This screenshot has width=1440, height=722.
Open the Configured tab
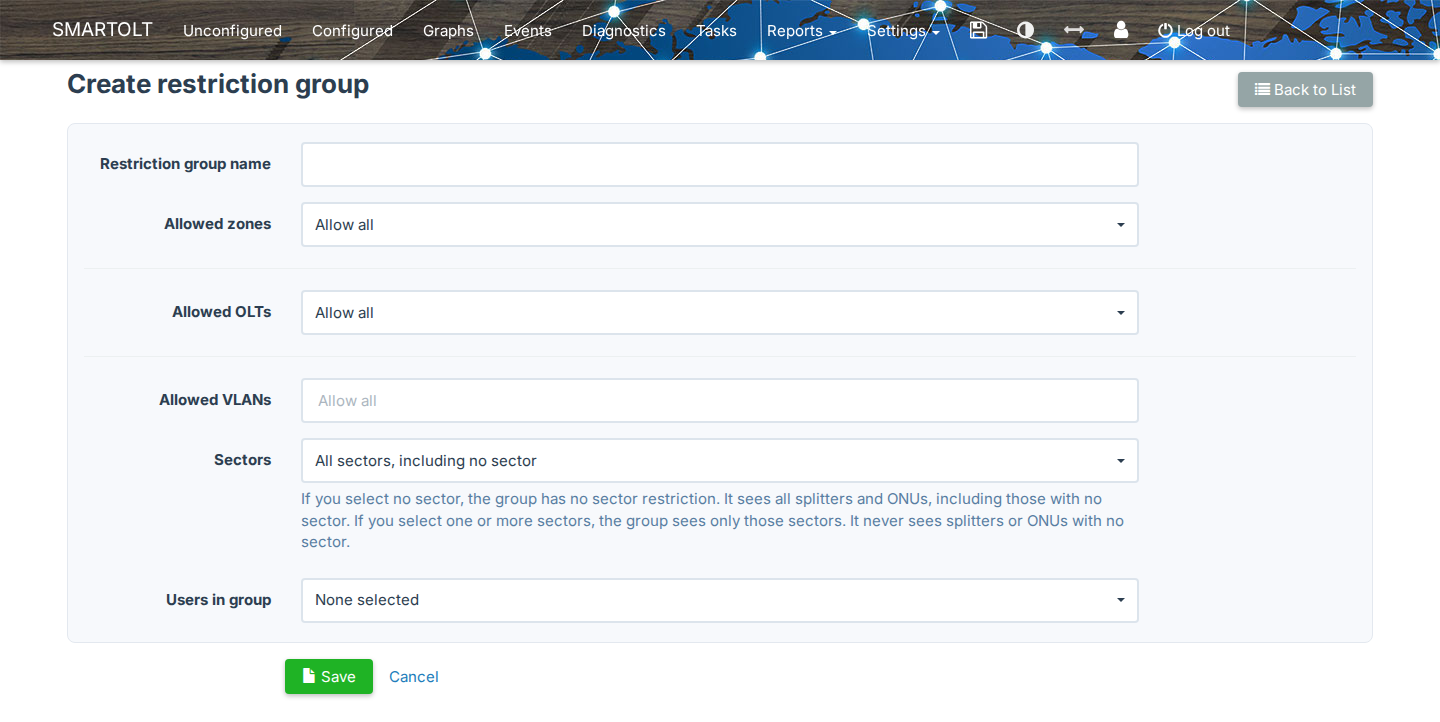point(352,31)
